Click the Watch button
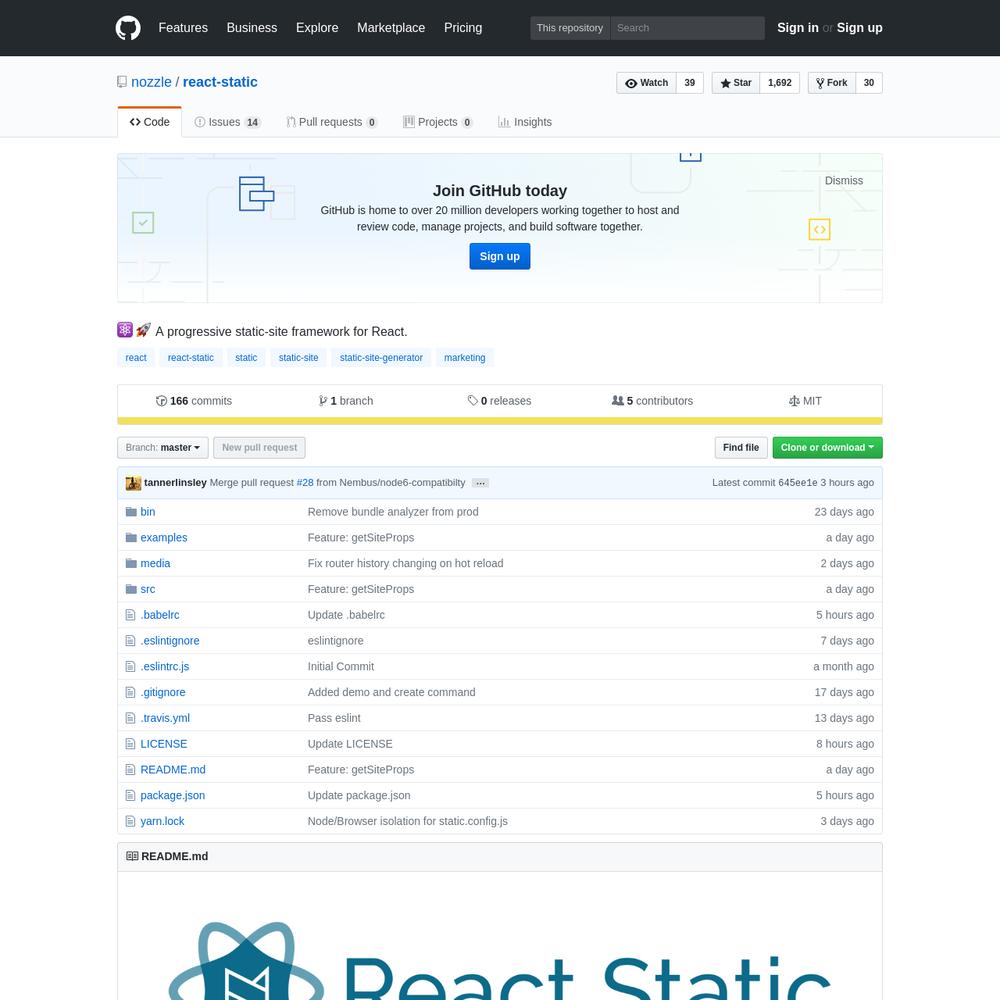The image size is (1000, 1000). pos(646,83)
